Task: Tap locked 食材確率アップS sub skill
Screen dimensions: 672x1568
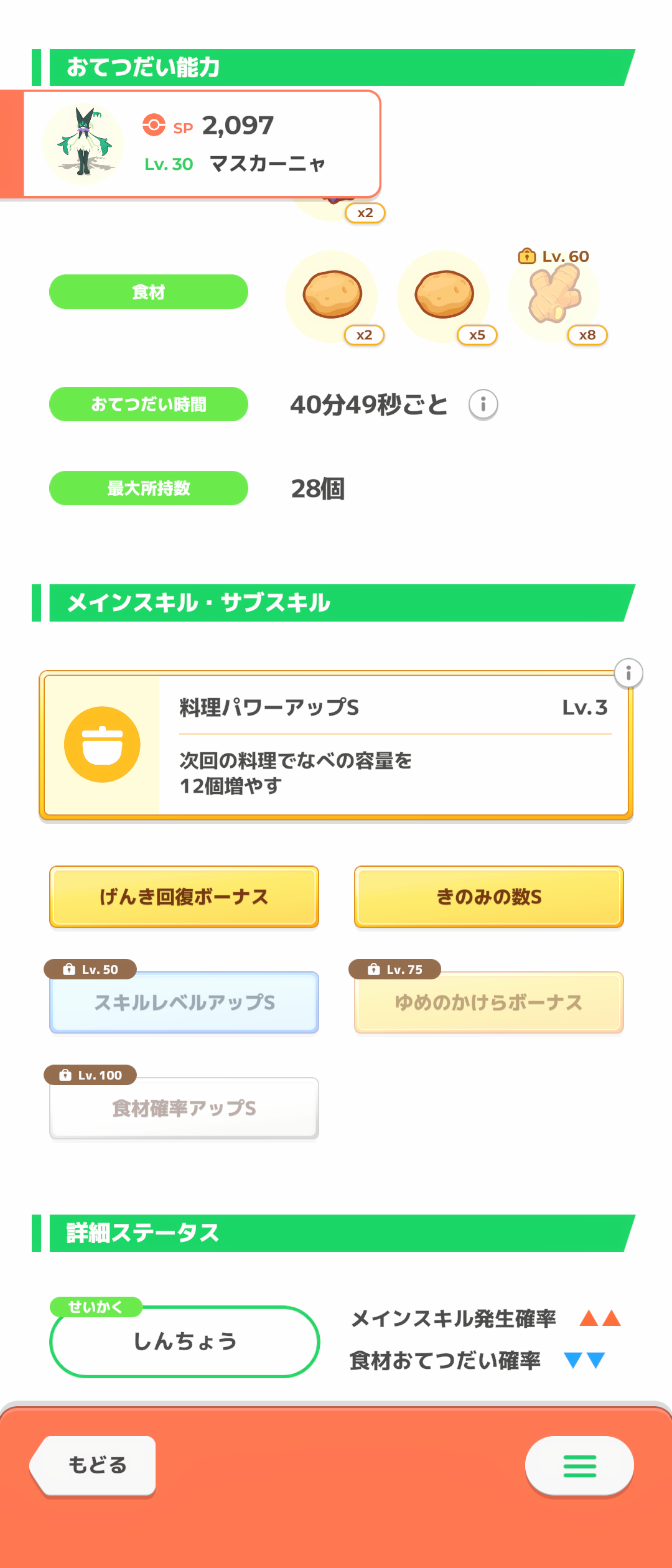Action: click(x=184, y=1108)
